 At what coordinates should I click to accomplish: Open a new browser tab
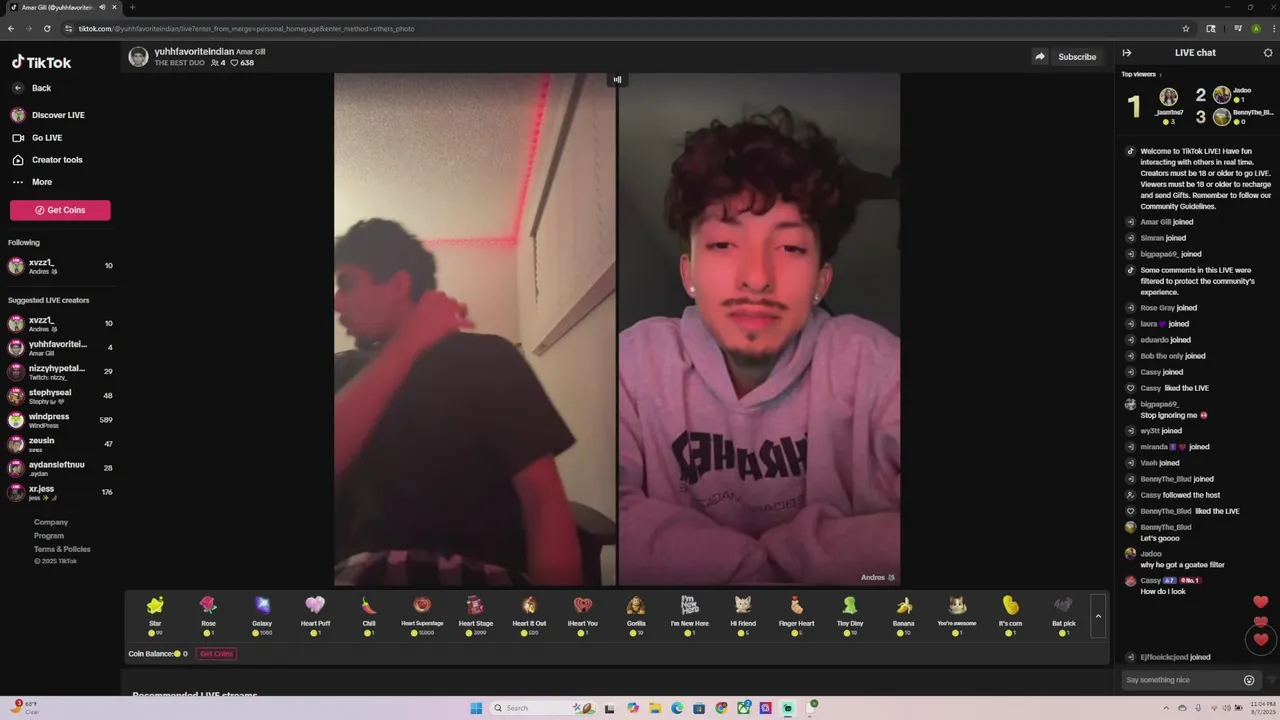pos(132,7)
